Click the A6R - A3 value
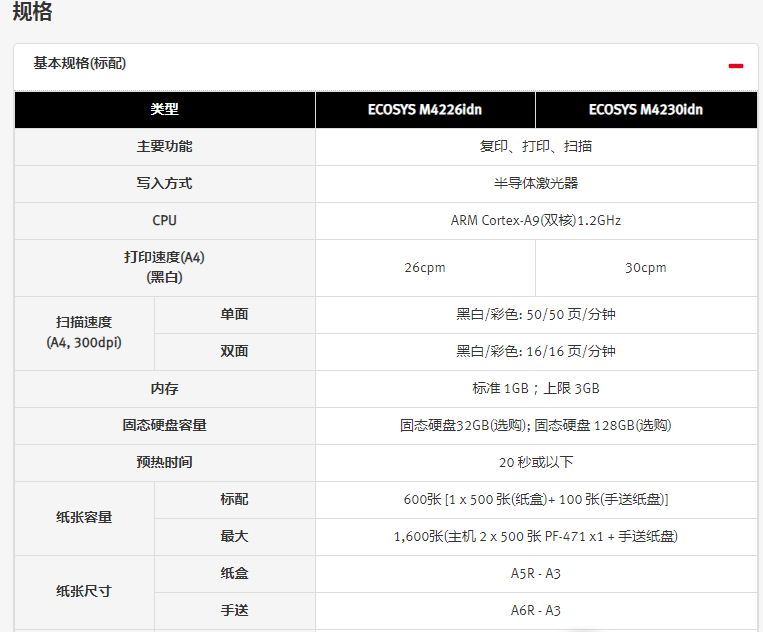 (x=536, y=611)
